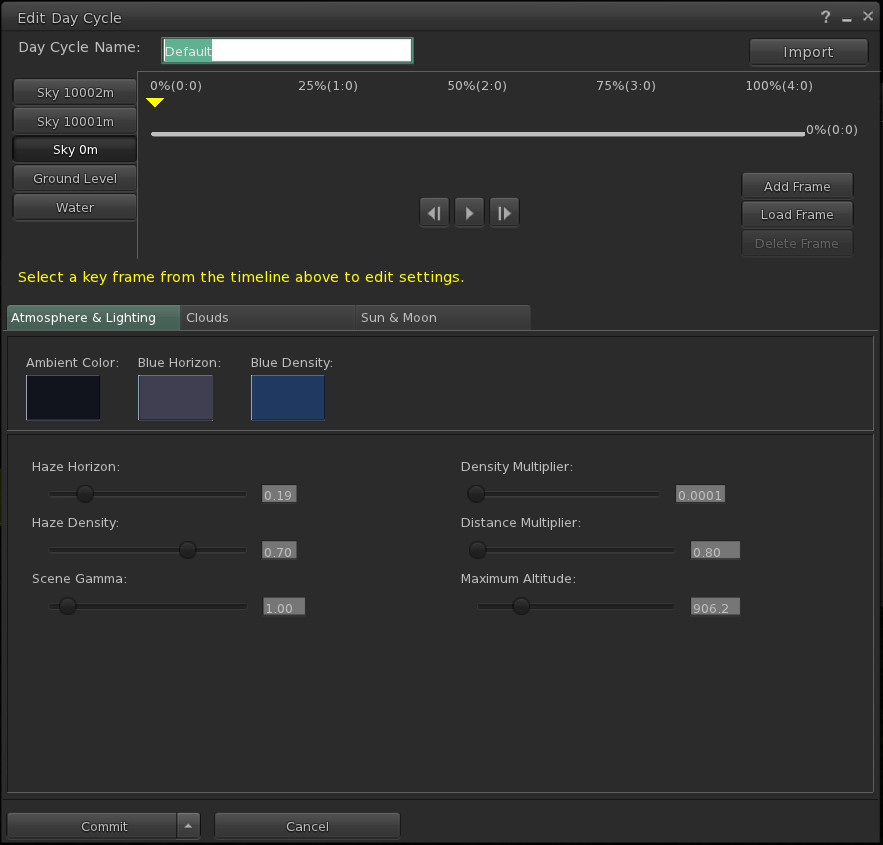The image size is (883, 845).
Task: Click the 75%(3:0) timeline label
Action: [626, 86]
